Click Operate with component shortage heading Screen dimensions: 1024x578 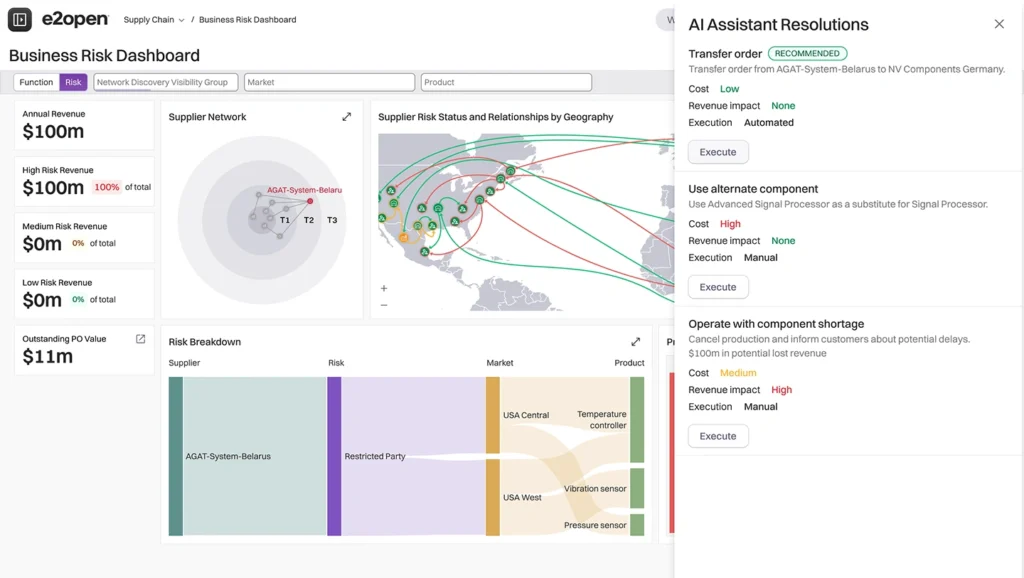tap(776, 324)
